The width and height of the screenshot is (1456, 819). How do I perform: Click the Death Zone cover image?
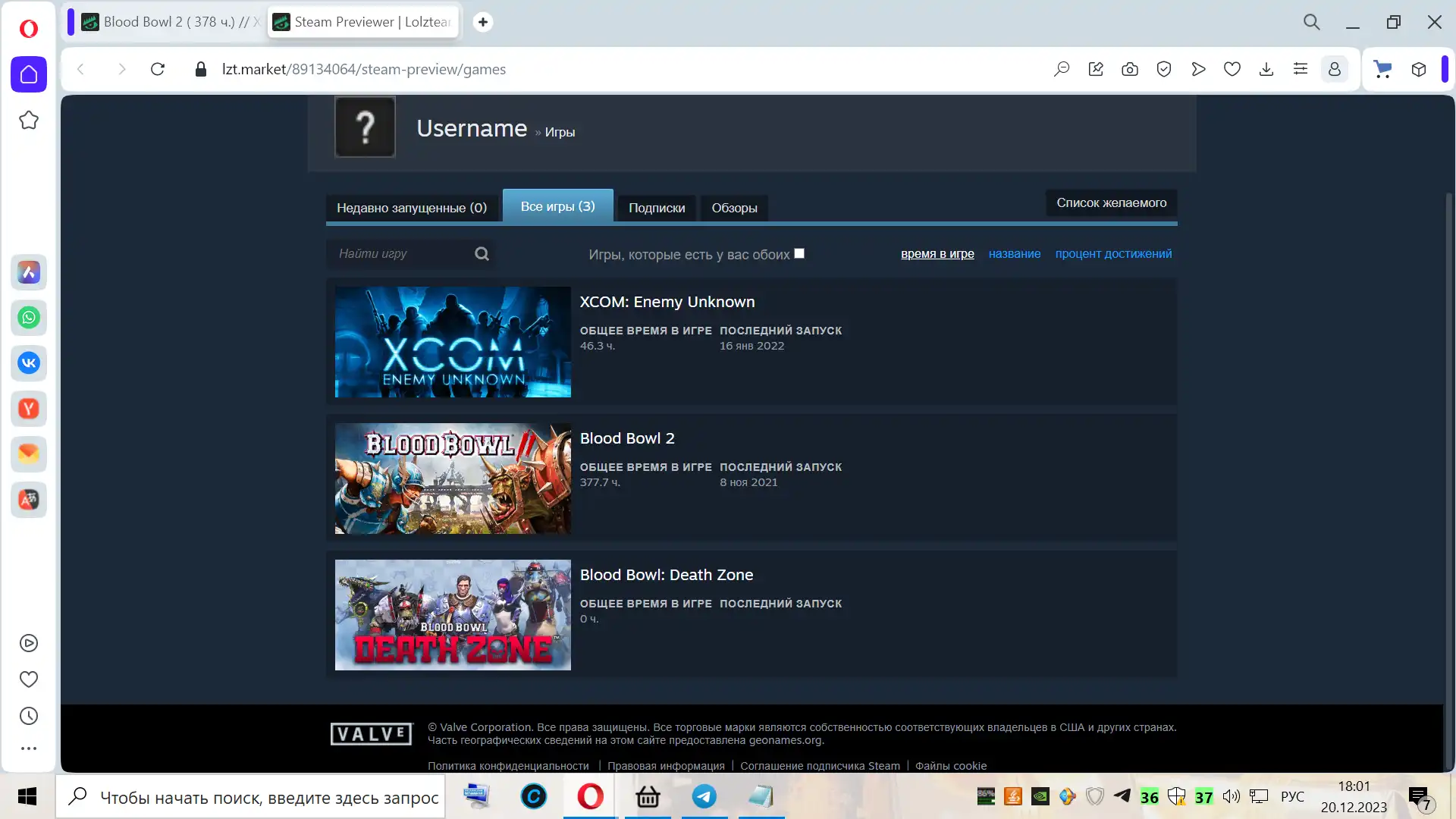tap(453, 615)
